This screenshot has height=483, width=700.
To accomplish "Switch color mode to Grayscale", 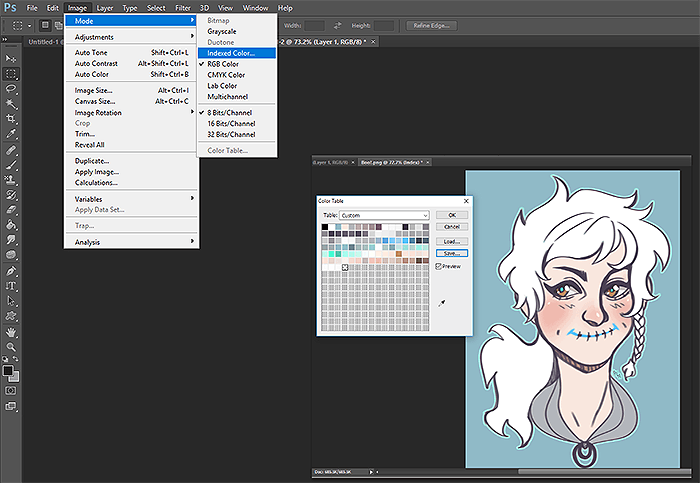I will tap(224, 30).
